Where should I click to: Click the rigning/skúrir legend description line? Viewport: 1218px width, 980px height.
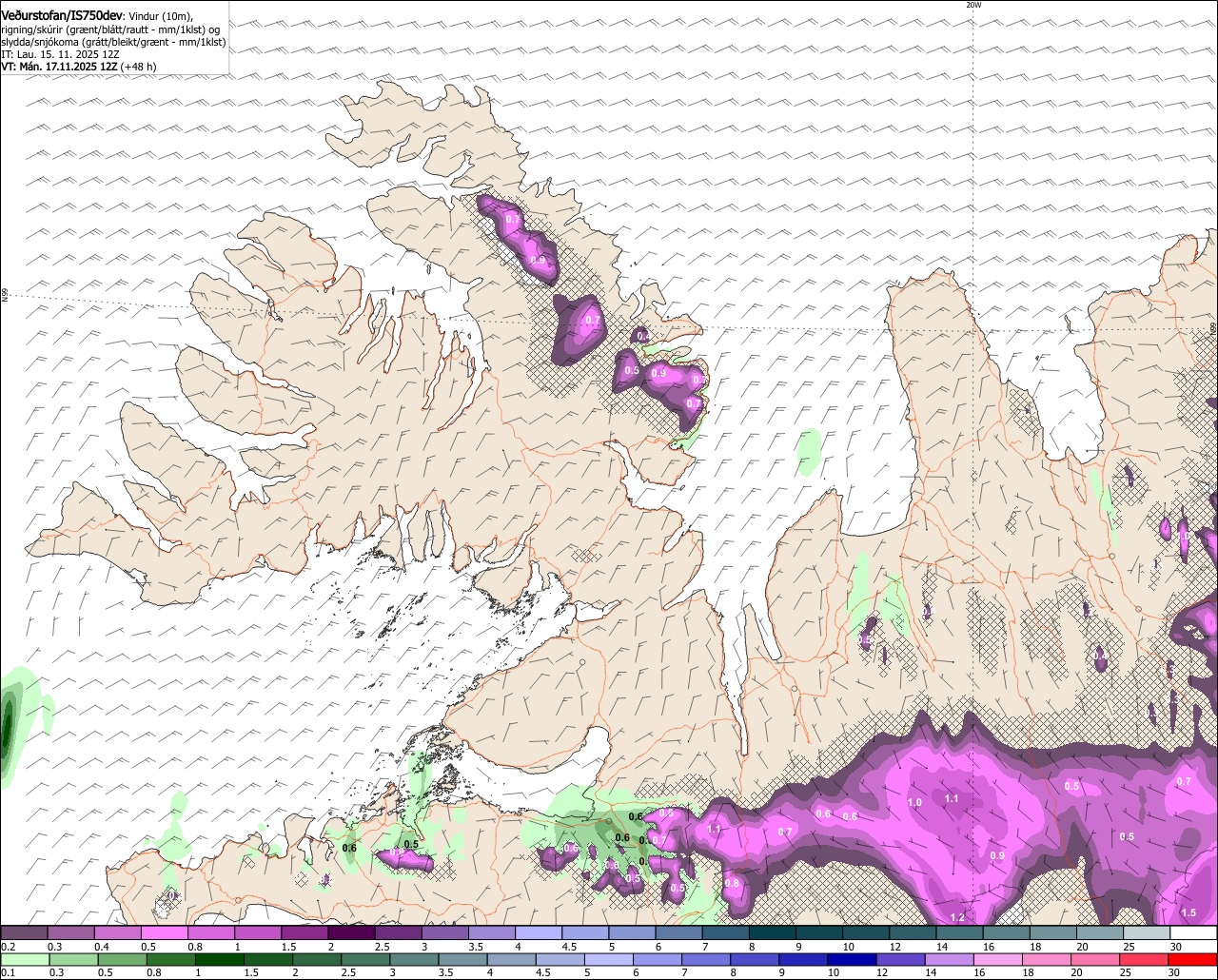(x=110, y=29)
